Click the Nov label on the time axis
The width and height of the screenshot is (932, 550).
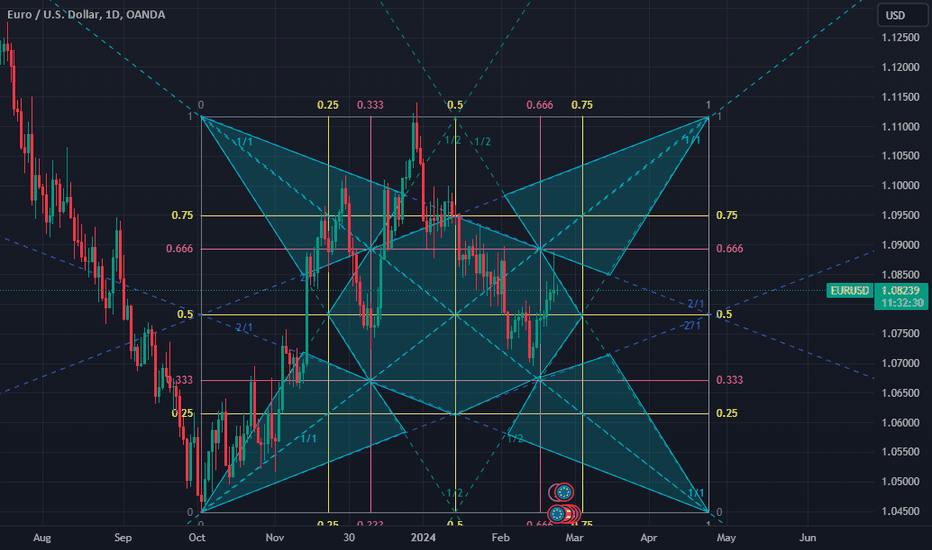click(275, 538)
